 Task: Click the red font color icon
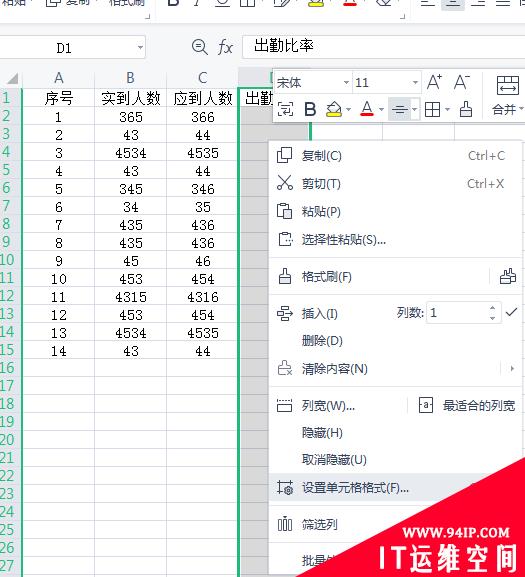[367, 109]
